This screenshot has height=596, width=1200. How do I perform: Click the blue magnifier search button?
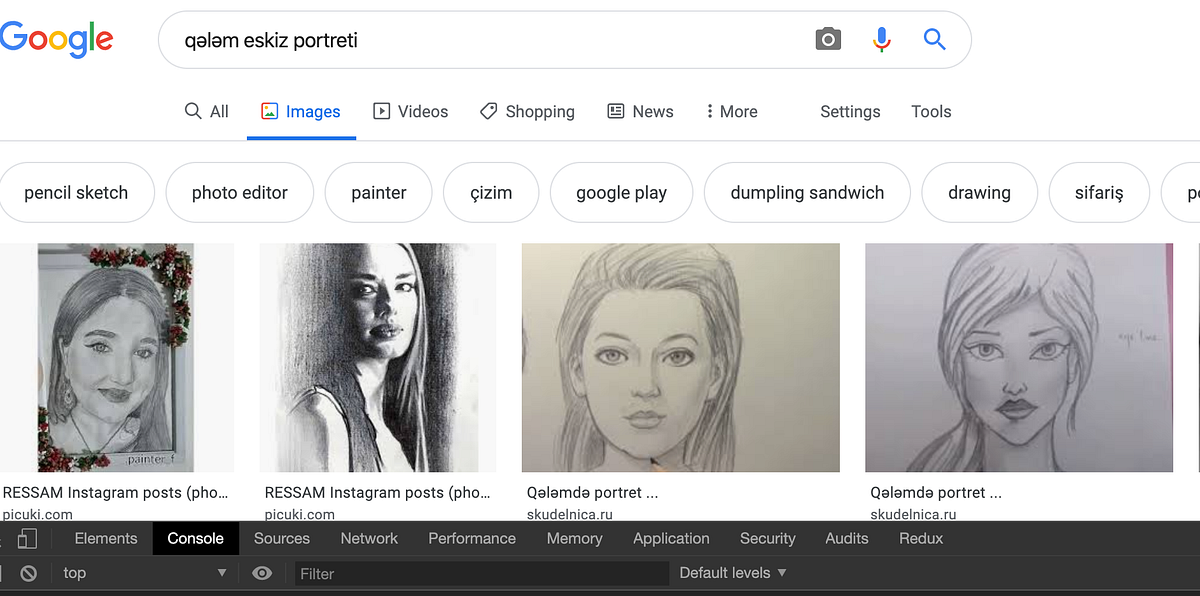click(934, 40)
